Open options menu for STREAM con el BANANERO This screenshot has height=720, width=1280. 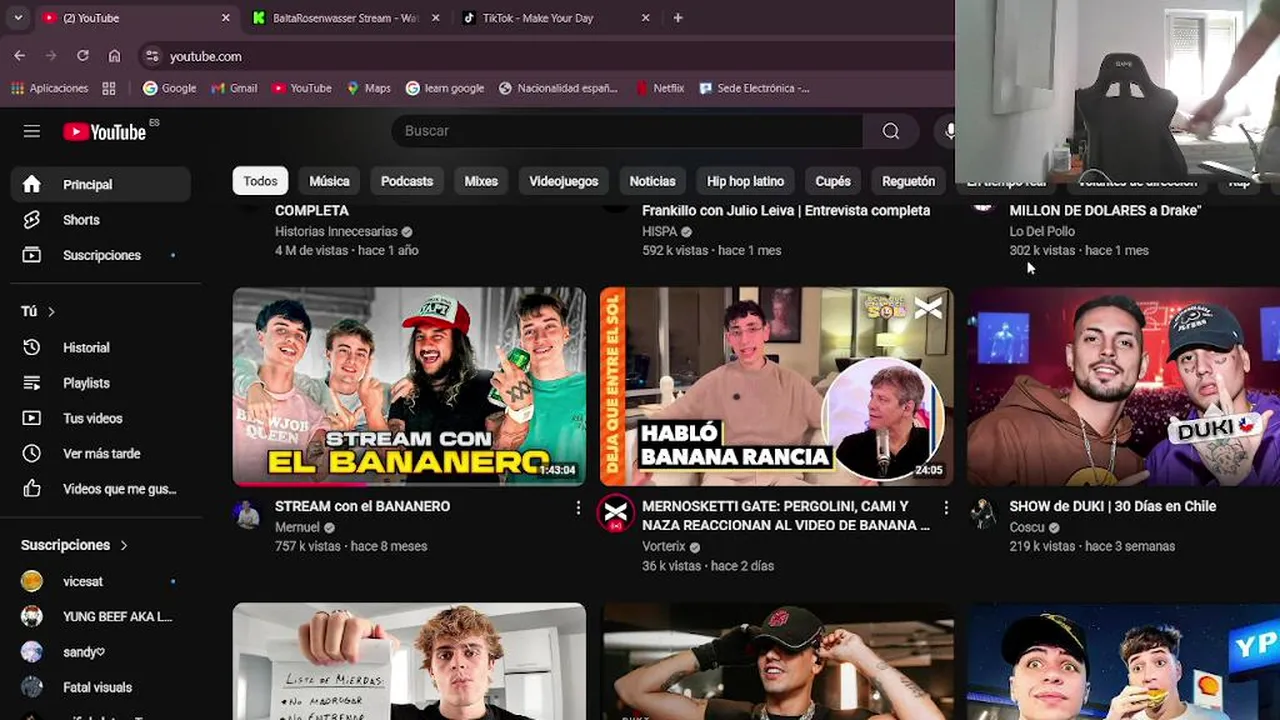(x=578, y=508)
